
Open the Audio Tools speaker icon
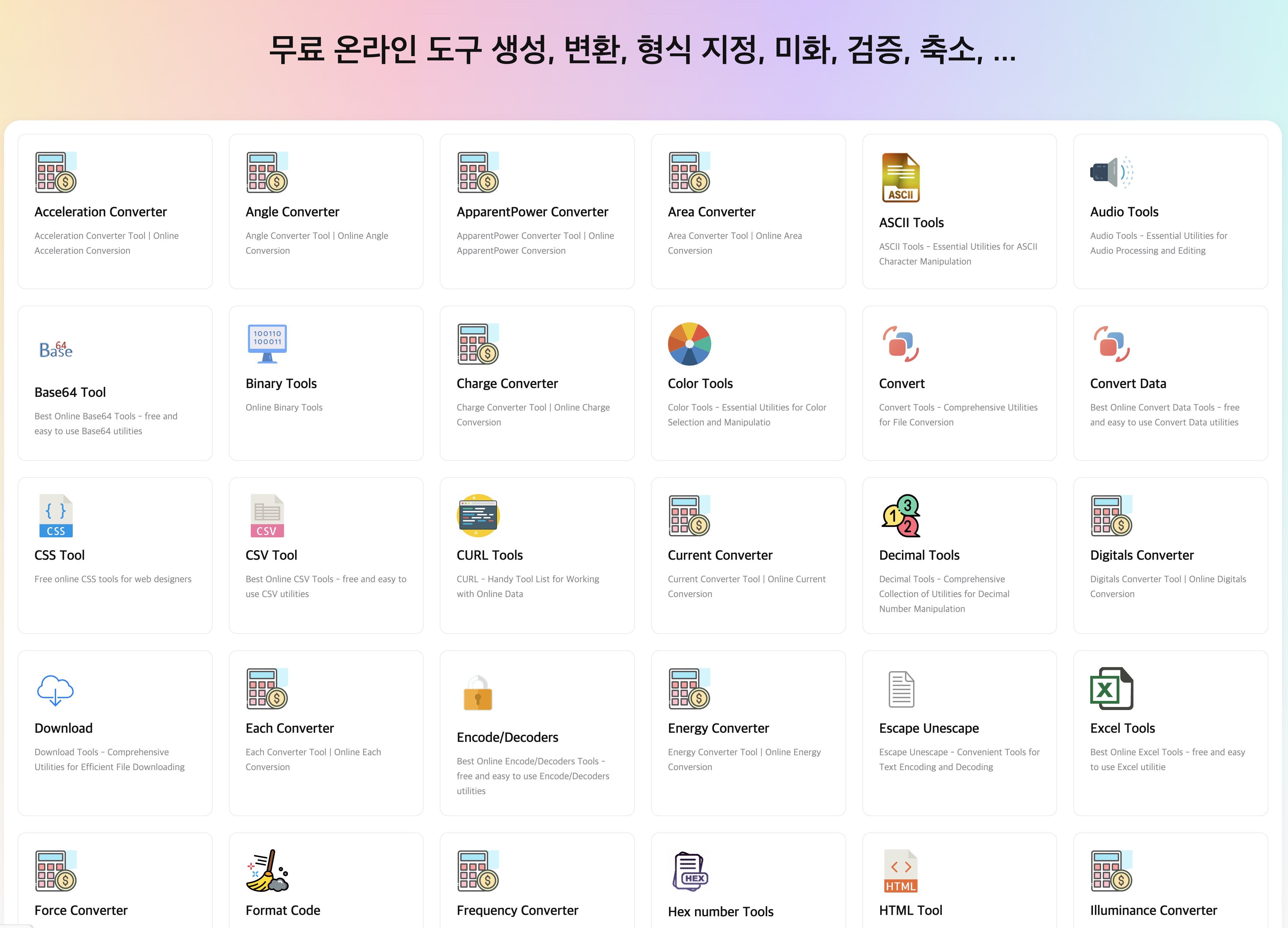coord(1112,172)
